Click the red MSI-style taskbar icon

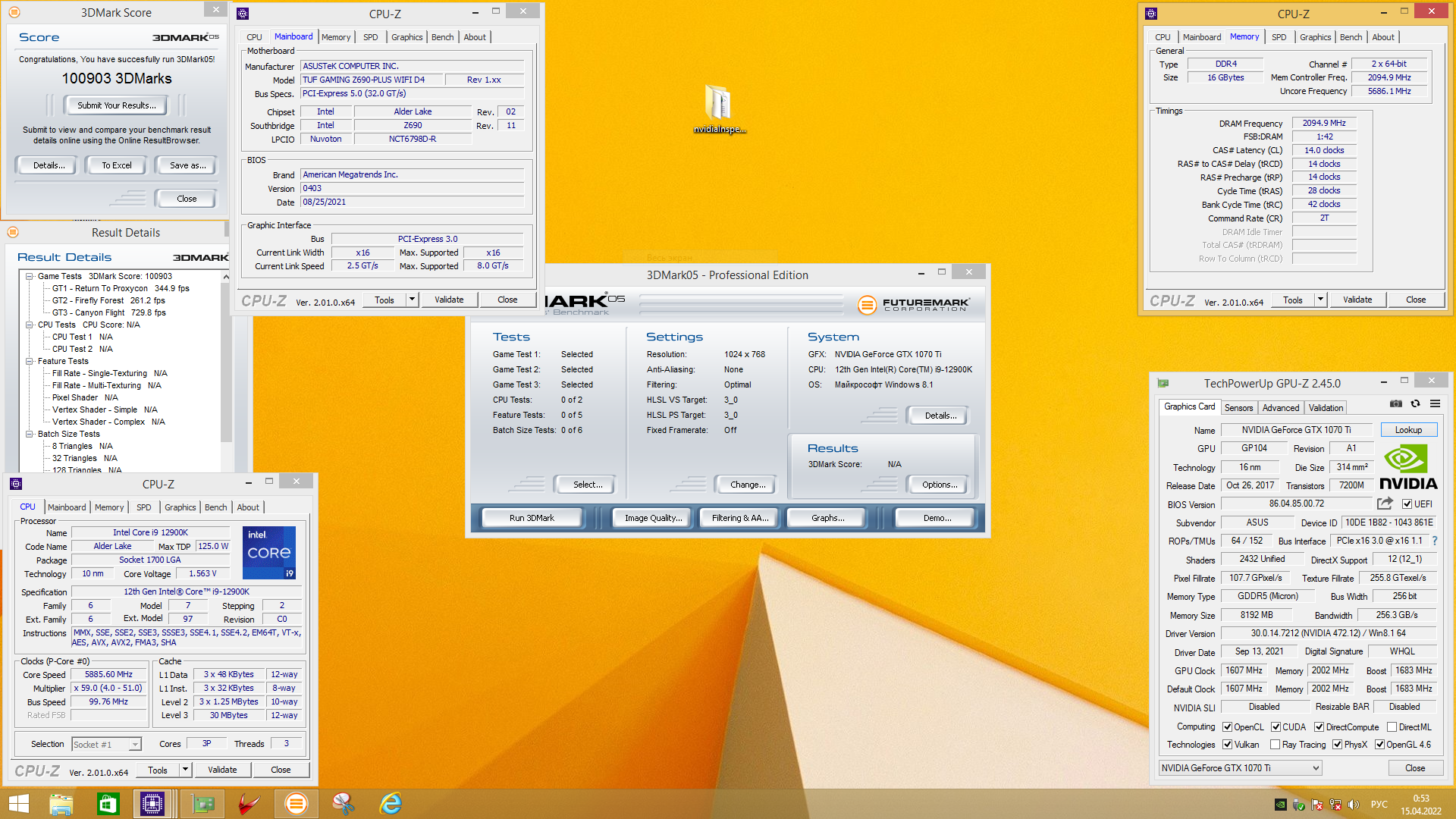(249, 804)
